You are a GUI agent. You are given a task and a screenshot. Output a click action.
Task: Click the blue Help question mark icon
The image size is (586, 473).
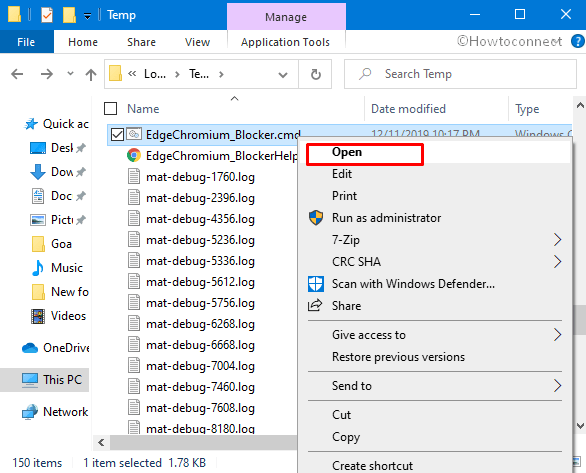(578, 41)
